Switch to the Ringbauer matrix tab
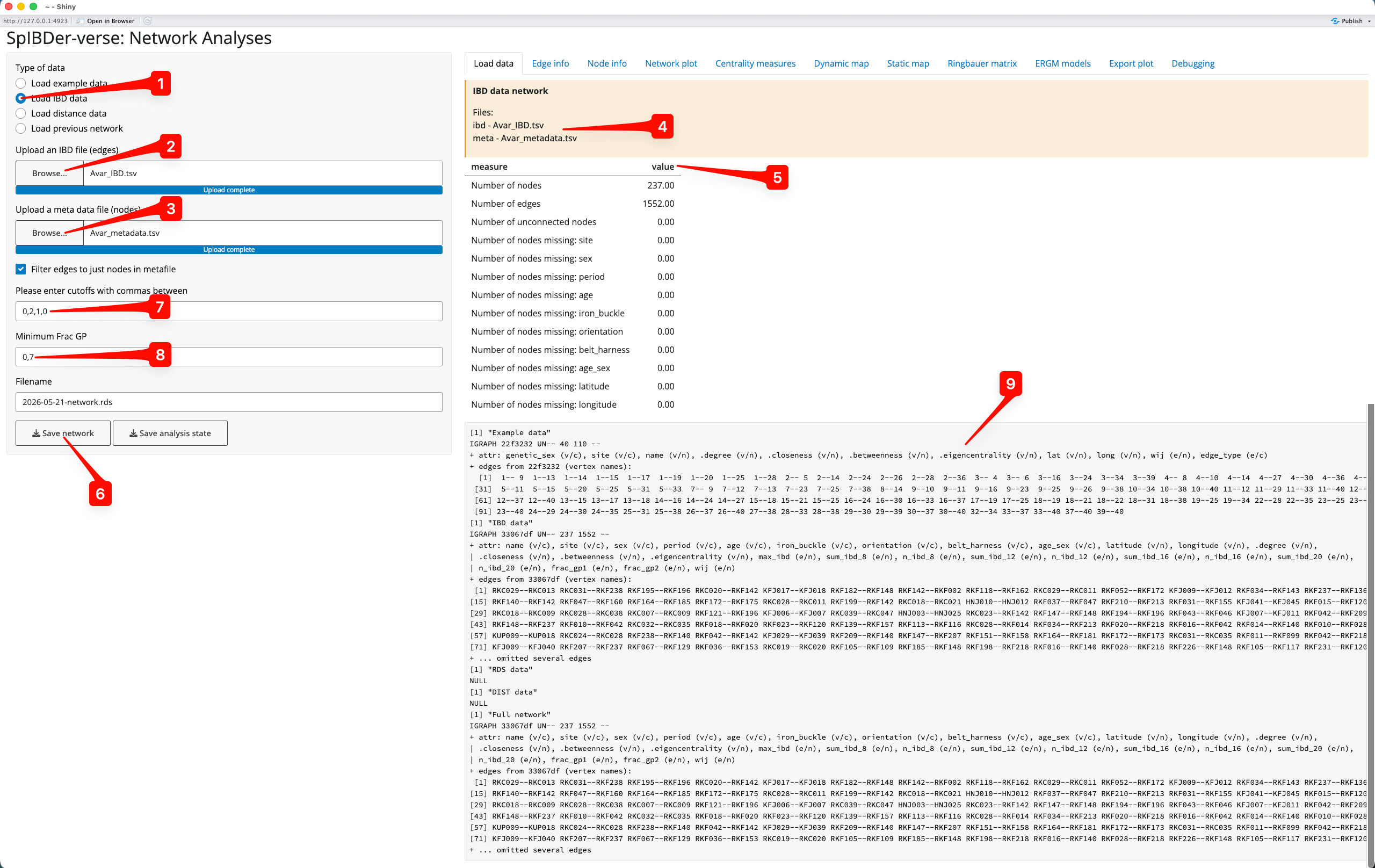Screen dimensions: 1375x868 pyautogui.click(x=982, y=63)
